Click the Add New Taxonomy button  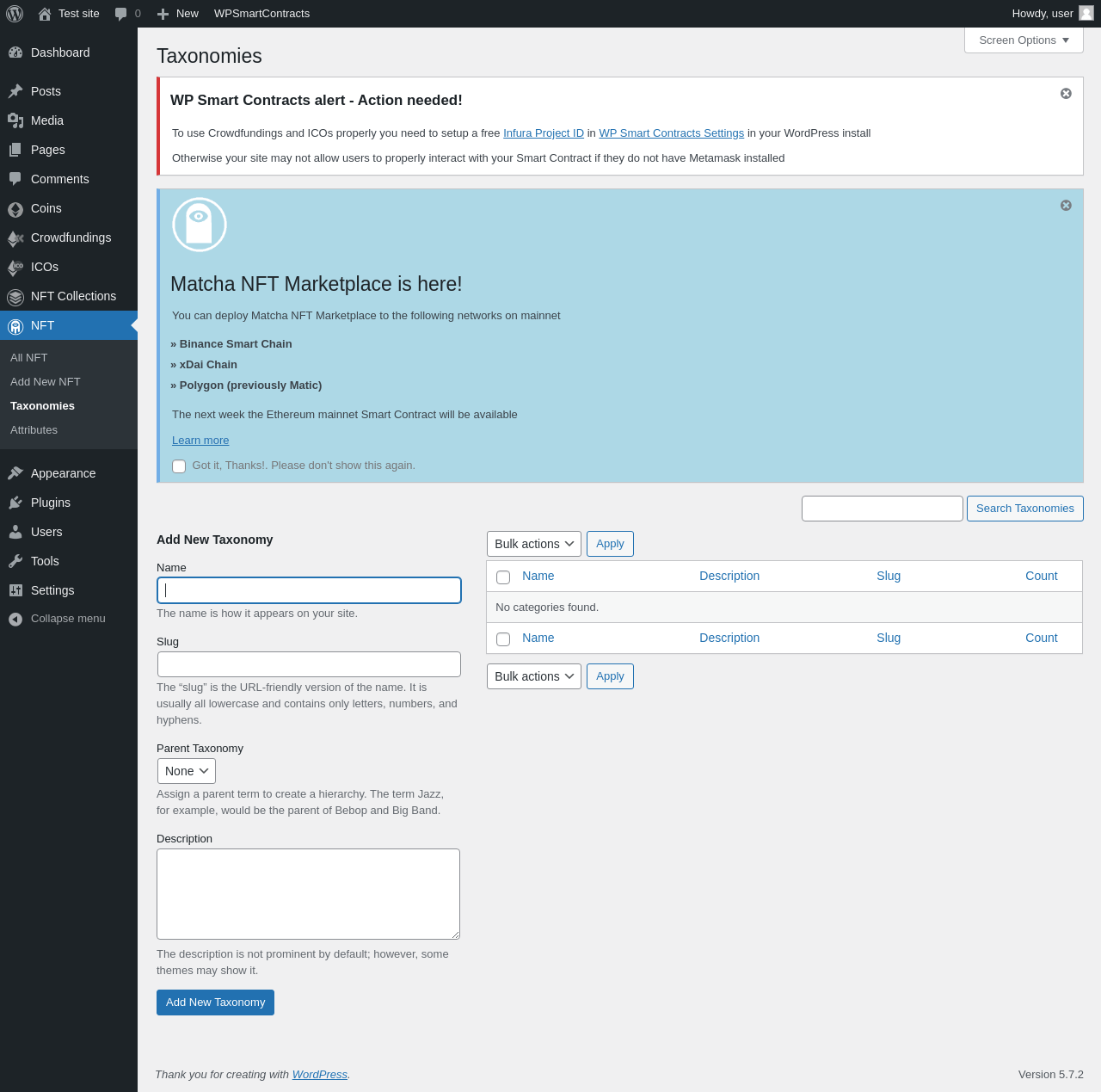215,1003
